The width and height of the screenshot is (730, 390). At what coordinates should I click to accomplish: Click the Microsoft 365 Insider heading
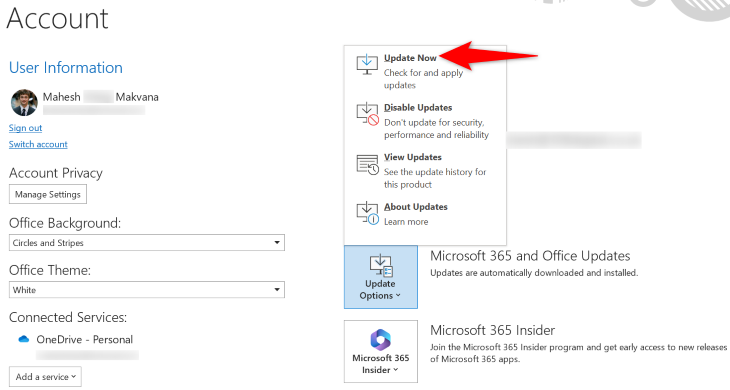[492, 330]
